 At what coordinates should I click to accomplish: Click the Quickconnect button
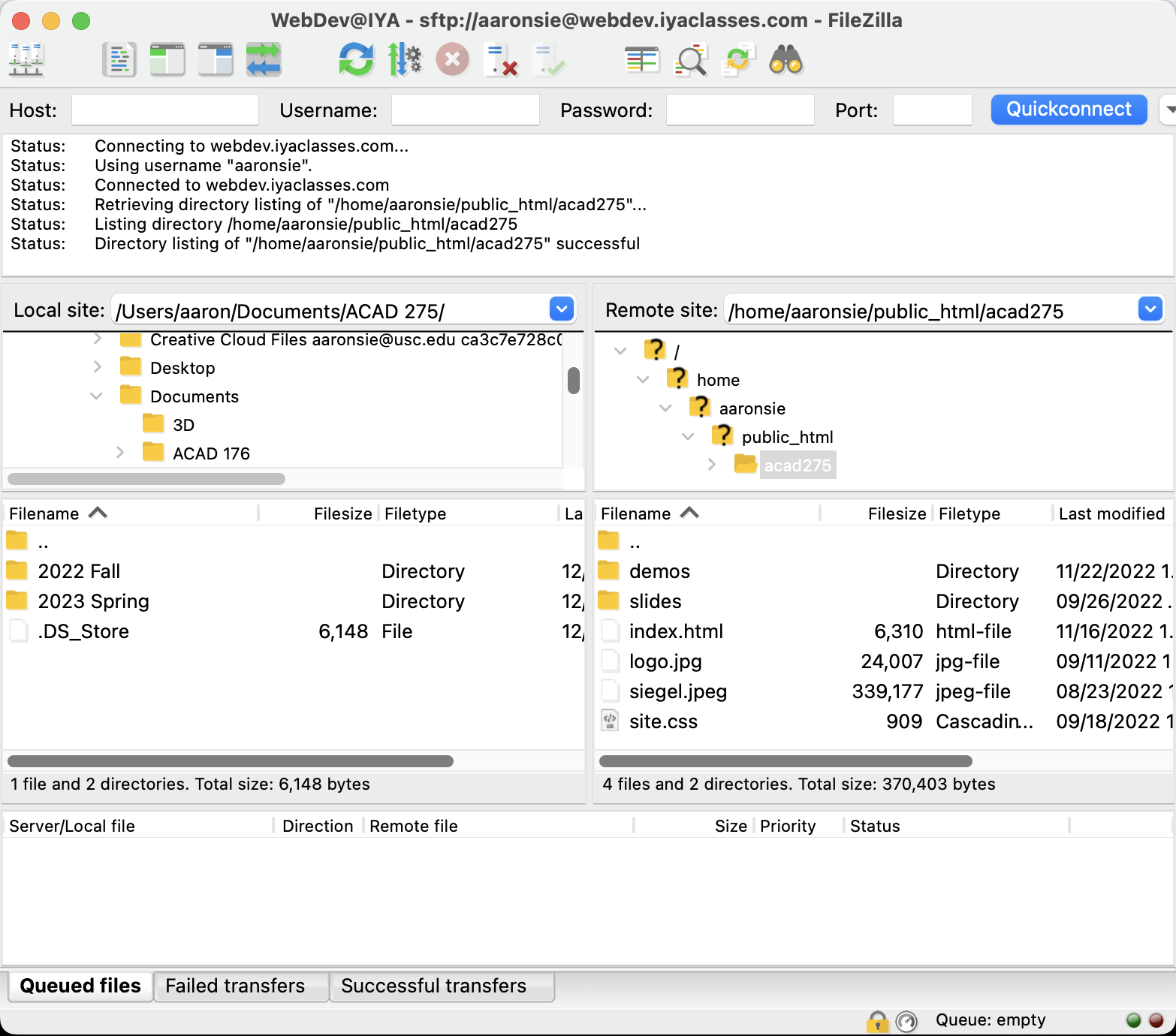pos(1068,110)
